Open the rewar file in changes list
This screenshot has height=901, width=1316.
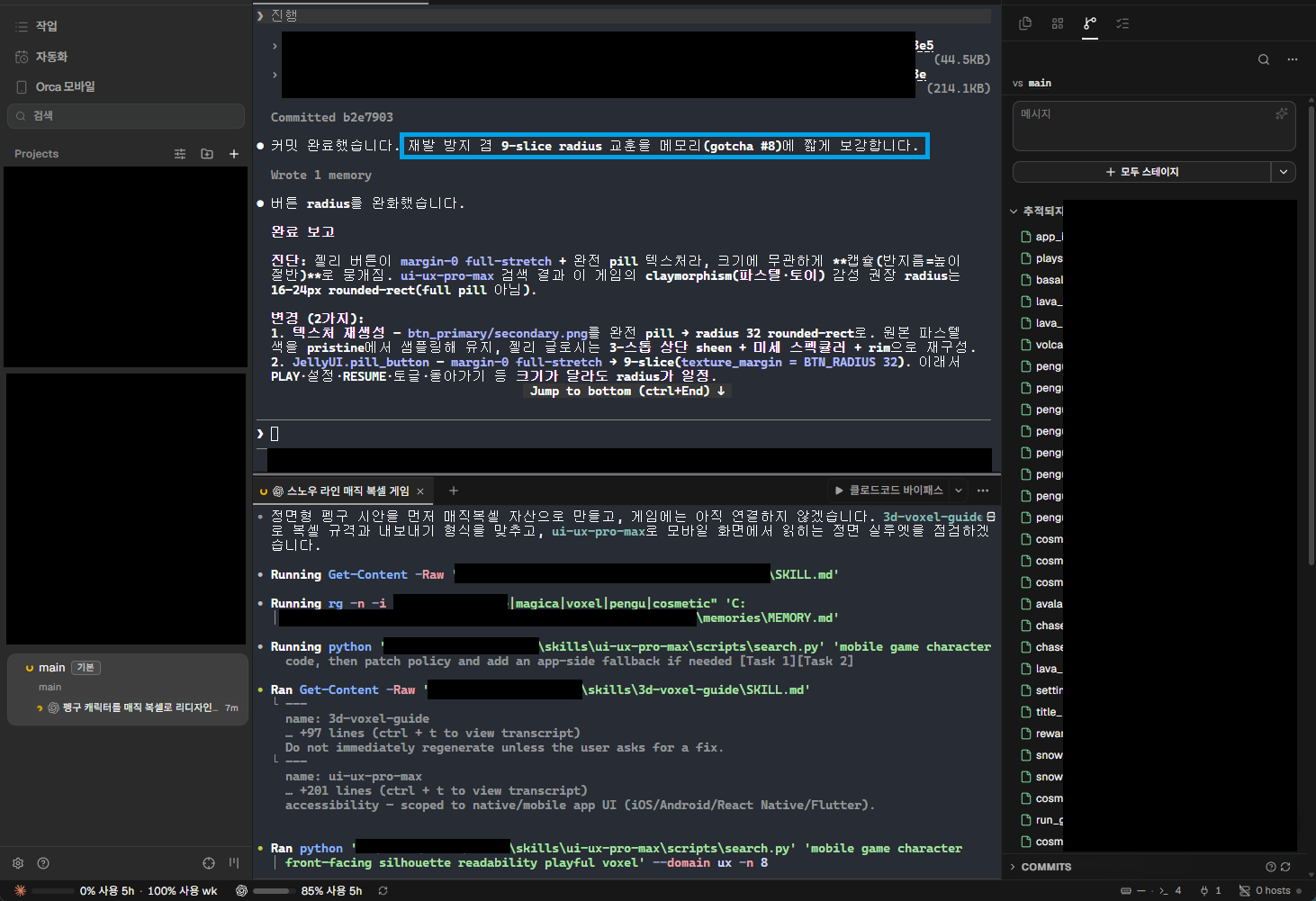1050,734
